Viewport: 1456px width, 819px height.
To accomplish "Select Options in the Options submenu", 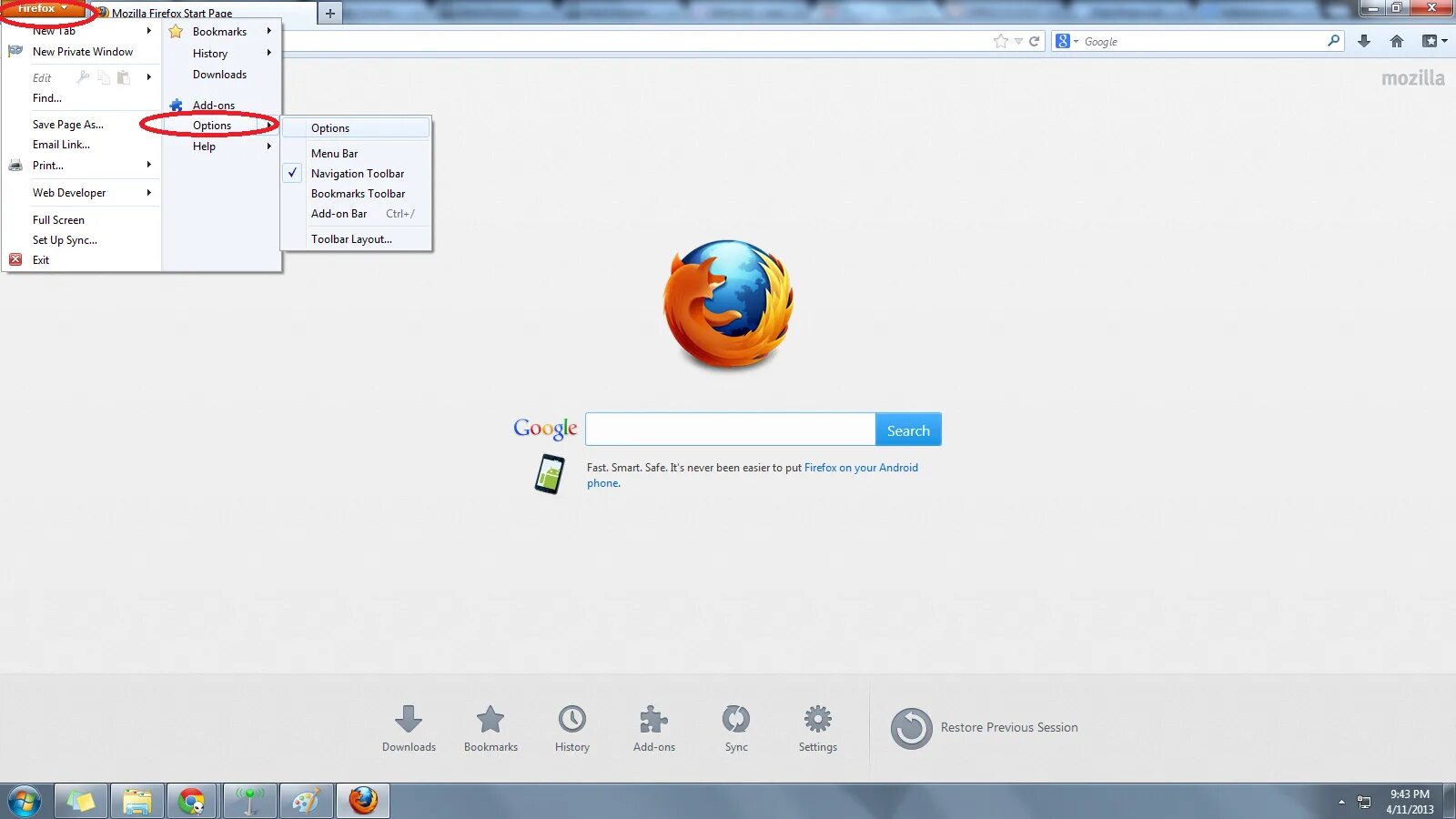I will 357,128.
